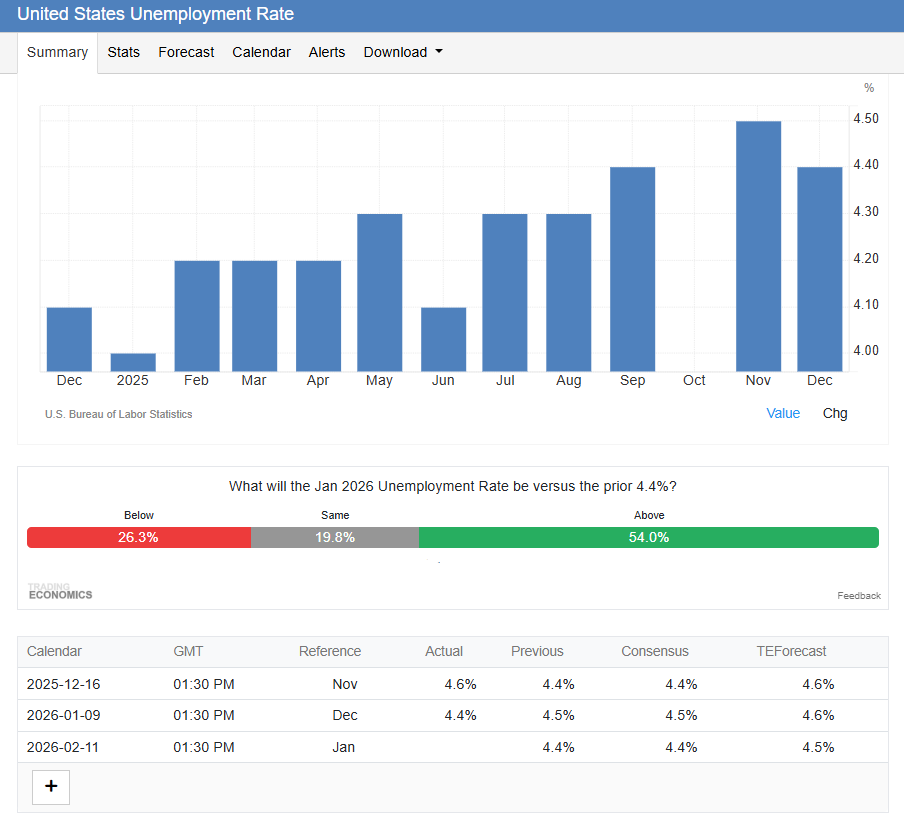Open the Forecast tab

186,52
